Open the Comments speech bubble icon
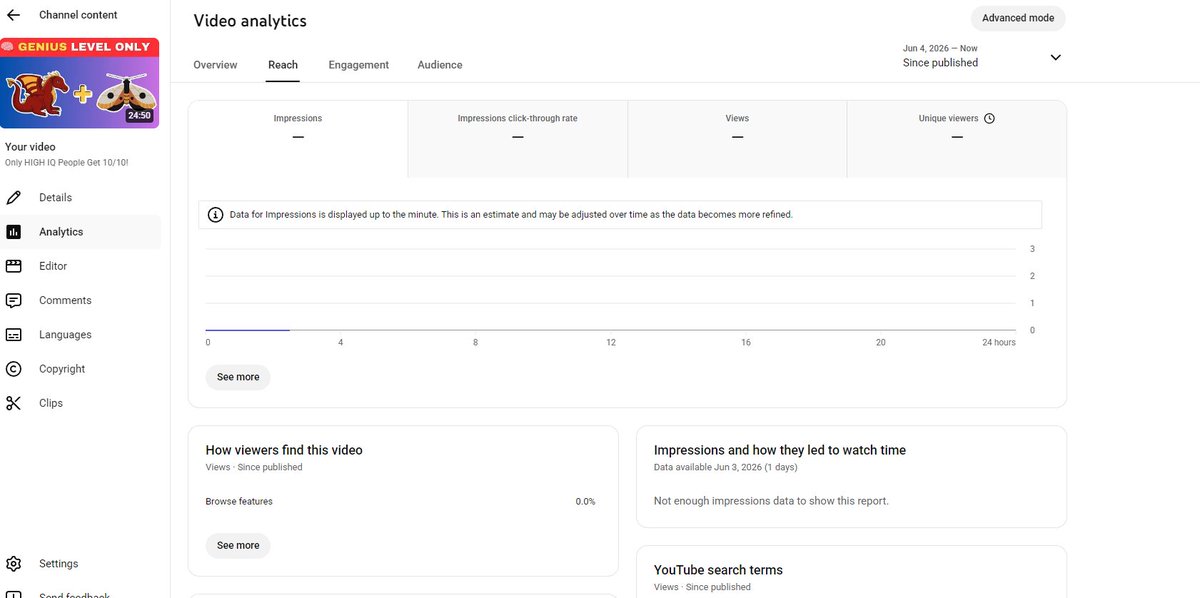 tap(13, 300)
